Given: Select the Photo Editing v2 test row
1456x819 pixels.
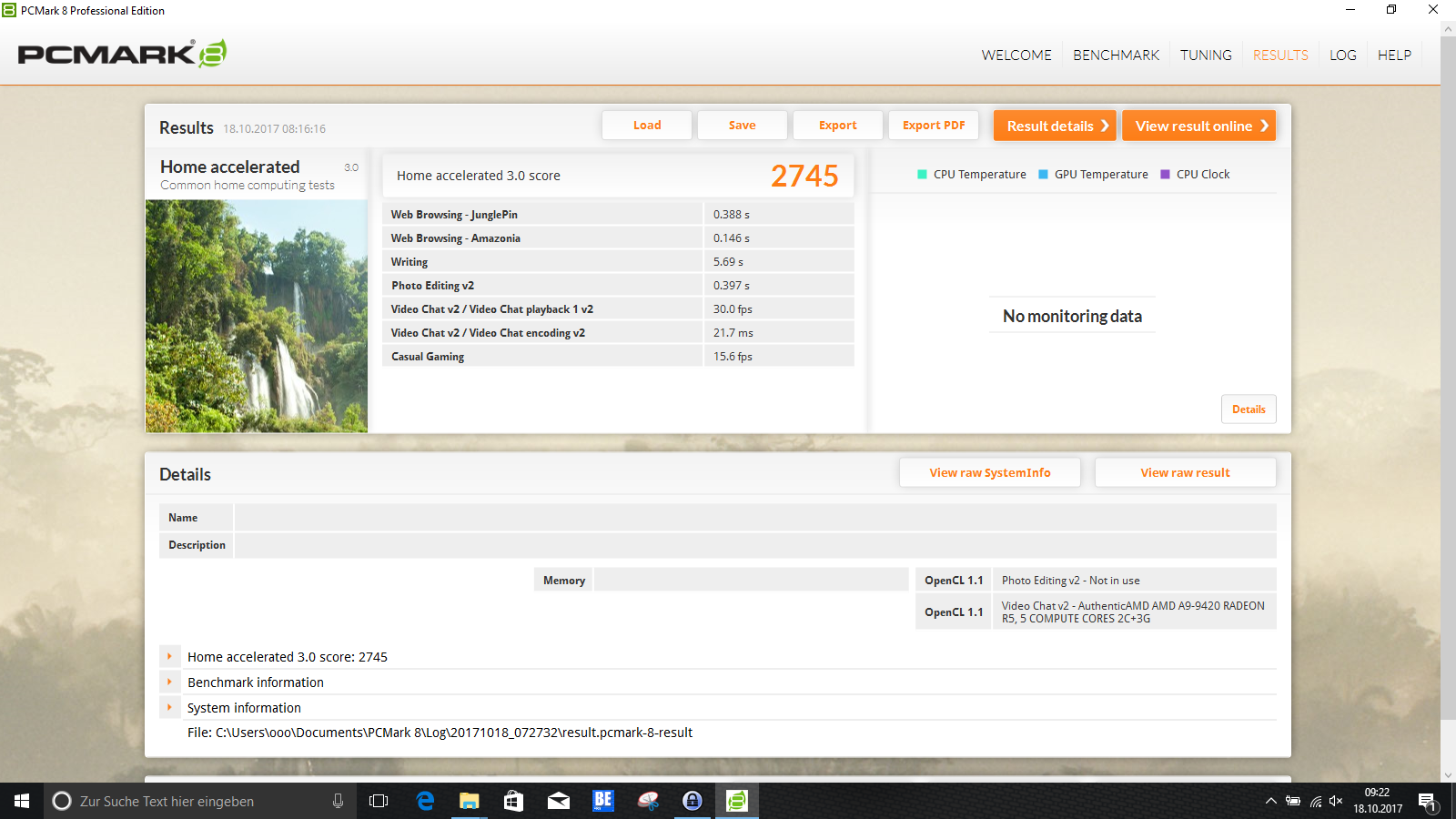Looking at the screenshot, I should pyautogui.click(x=619, y=286).
